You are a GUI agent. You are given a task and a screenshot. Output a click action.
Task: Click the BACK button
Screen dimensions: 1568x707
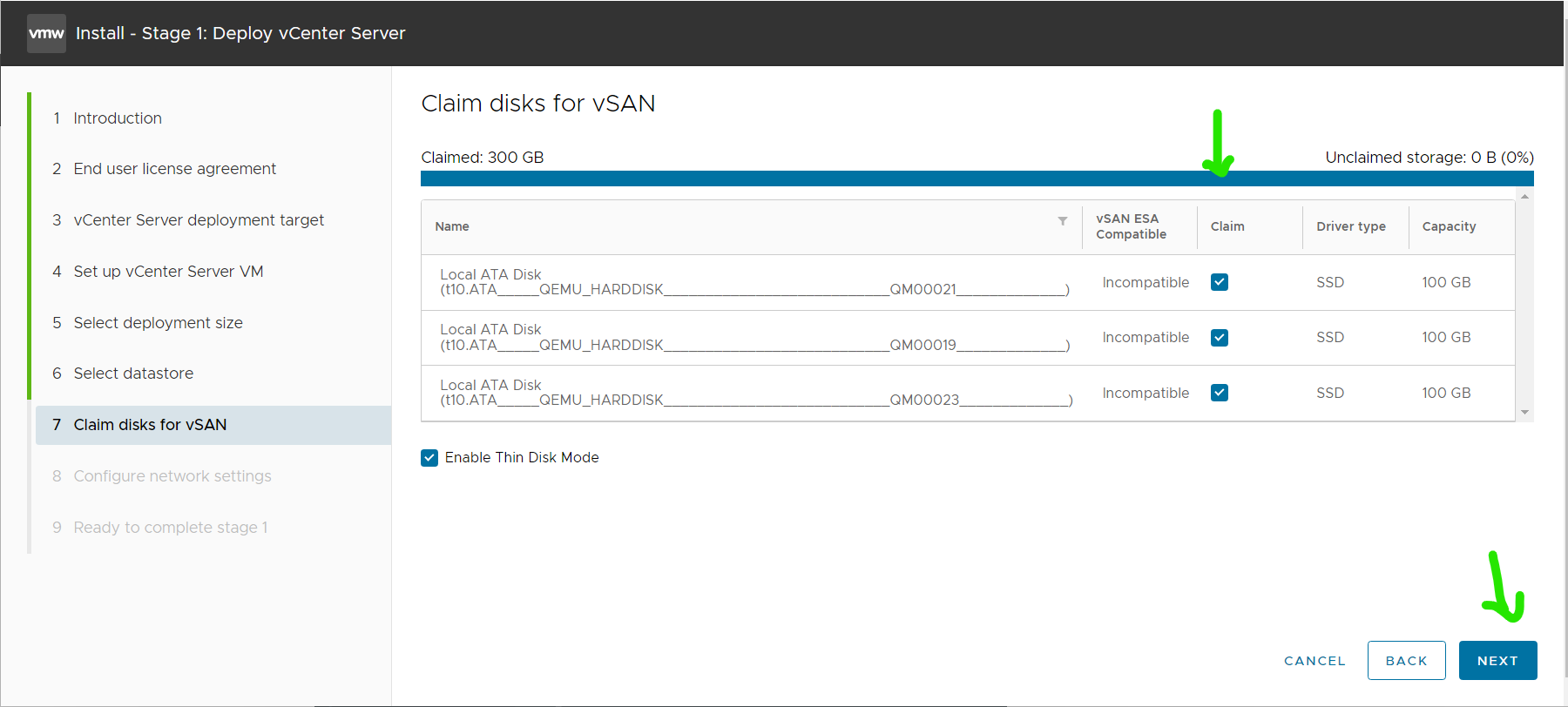1407,661
